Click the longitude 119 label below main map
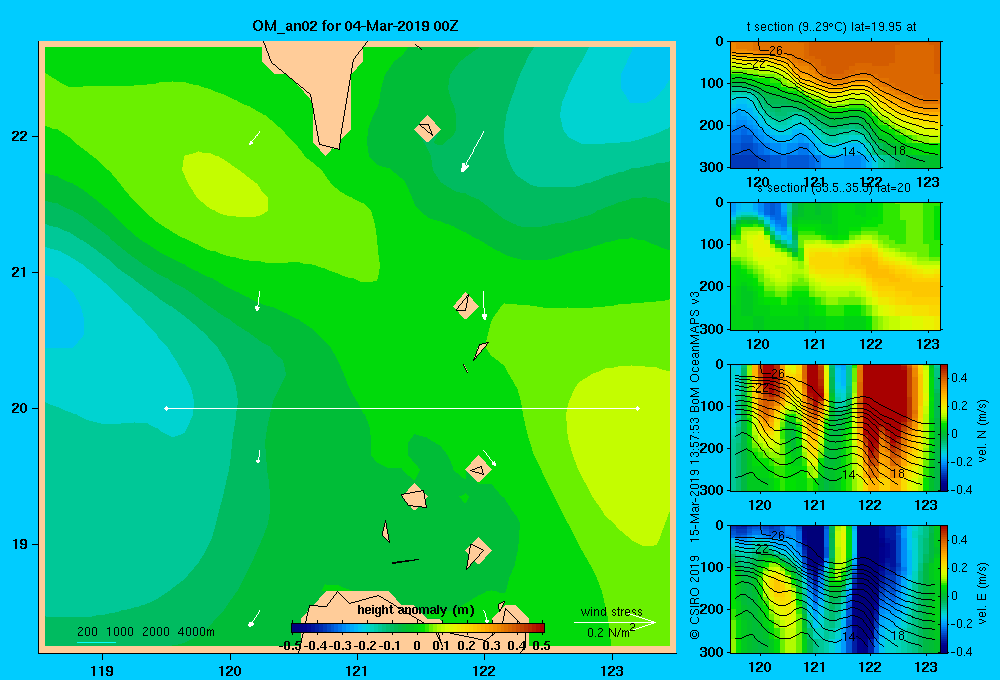Image resolution: width=1000 pixels, height=680 pixels. [102, 670]
